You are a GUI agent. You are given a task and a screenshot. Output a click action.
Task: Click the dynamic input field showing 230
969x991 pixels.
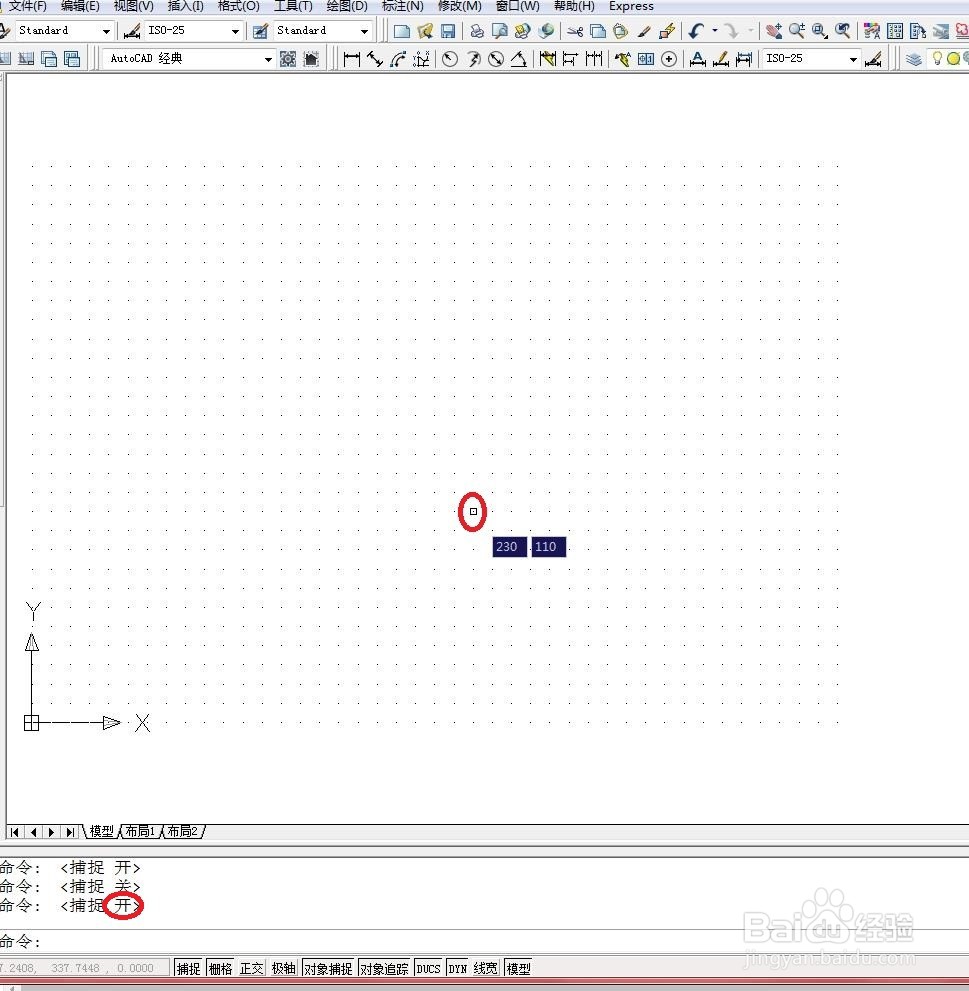509,547
